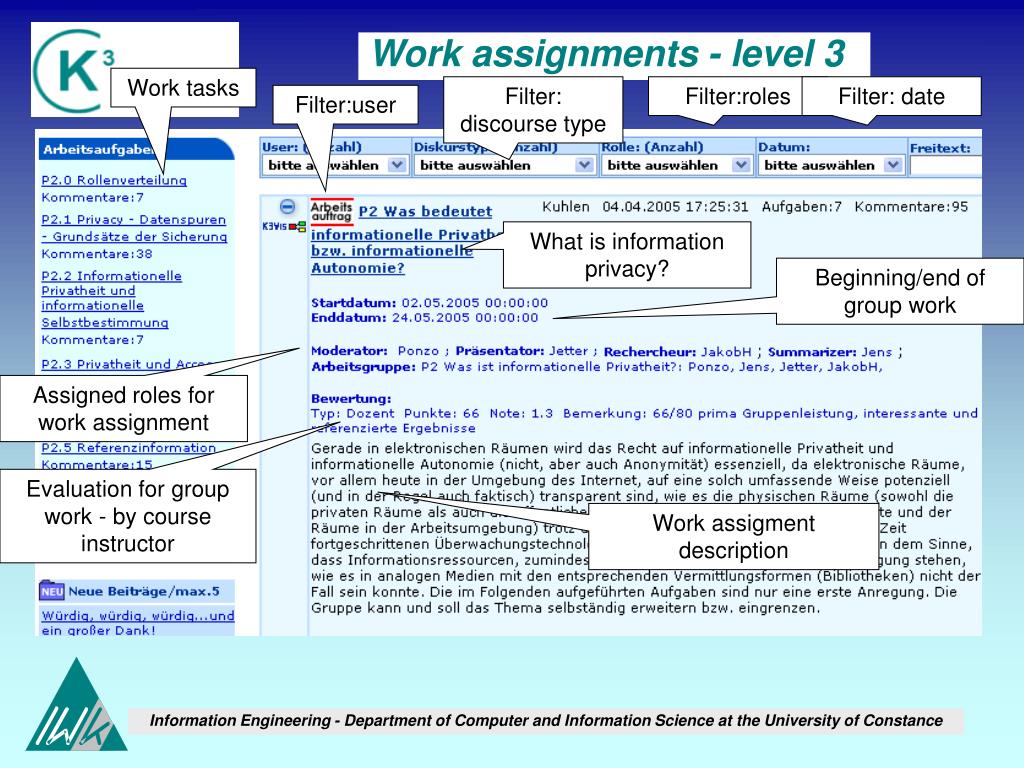Open P2.2 Informationelle Privatheit link
The height and width of the screenshot is (768, 1024).
[x=111, y=299]
